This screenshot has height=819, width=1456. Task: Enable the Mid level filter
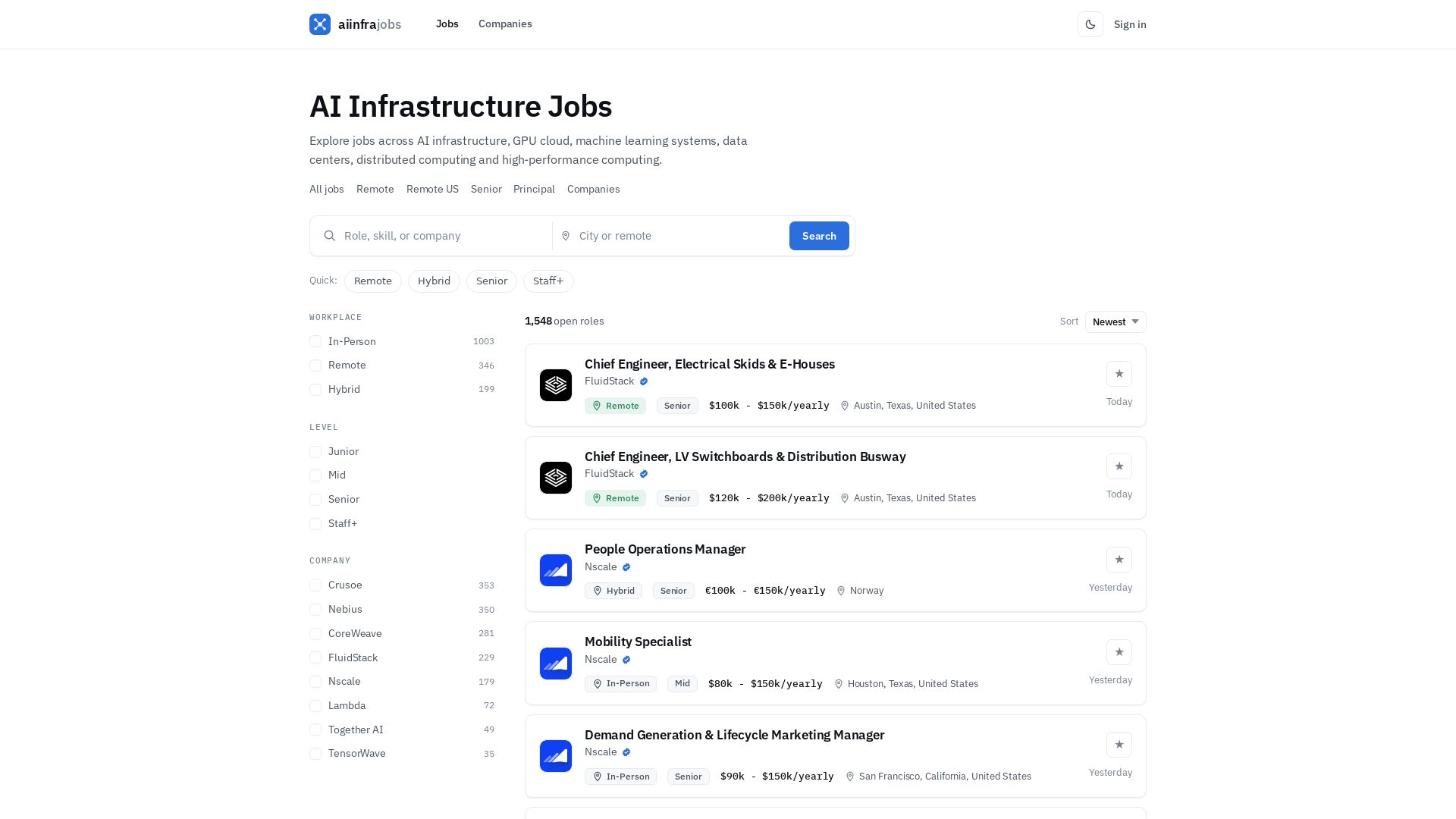[x=315, y=475]
